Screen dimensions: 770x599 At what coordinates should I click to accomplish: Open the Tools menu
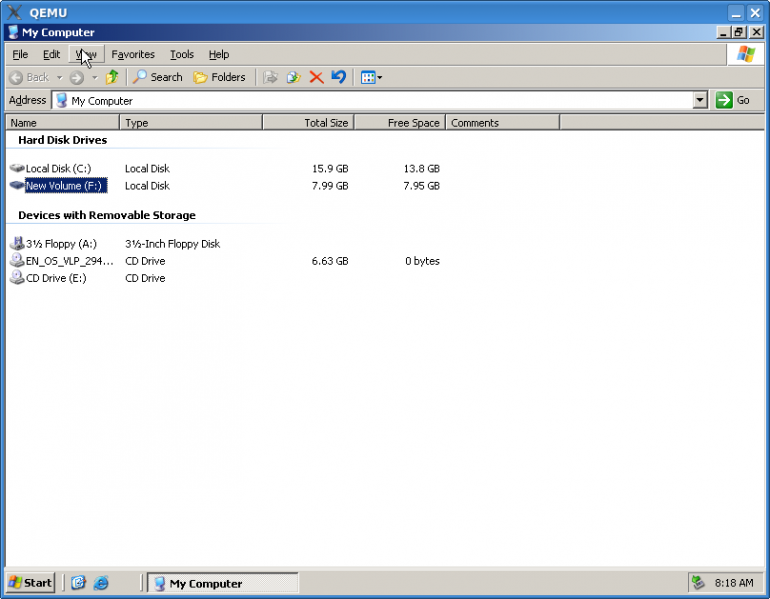click(x=181, y=54)
